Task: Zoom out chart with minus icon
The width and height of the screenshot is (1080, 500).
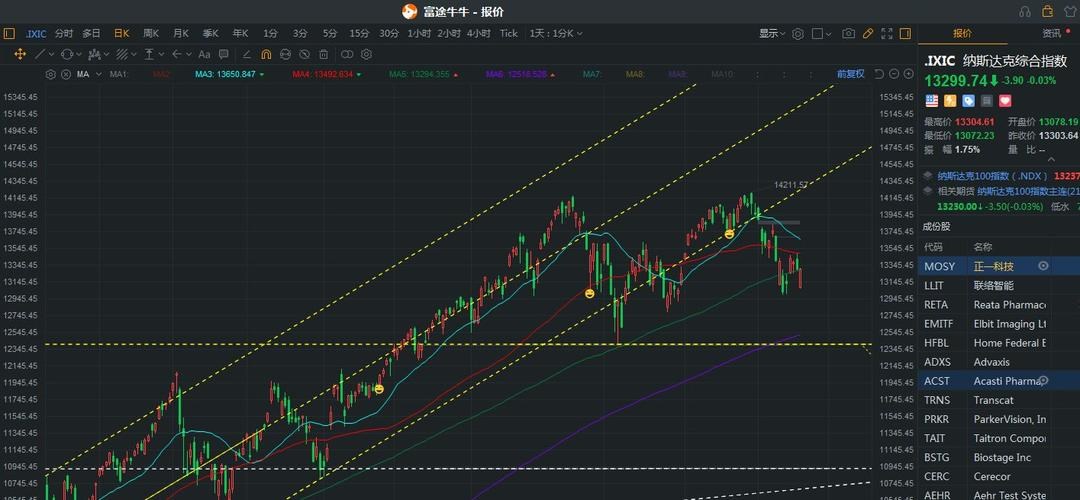Action: 894,74
